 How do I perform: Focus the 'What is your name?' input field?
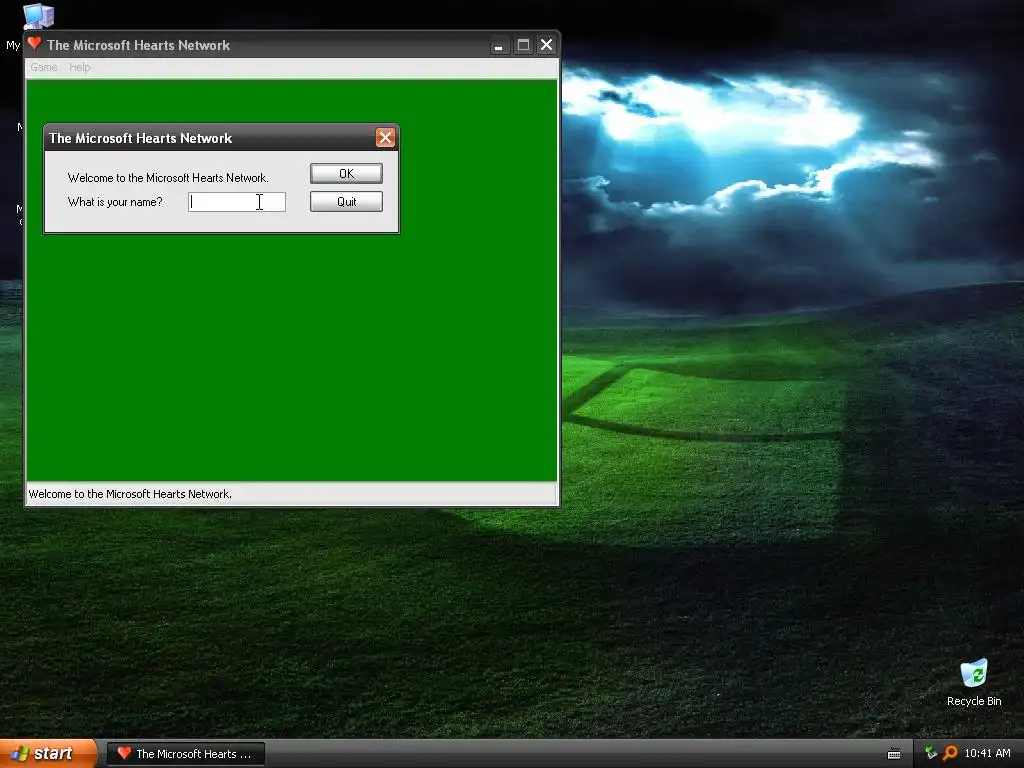(x=236, y=202)
